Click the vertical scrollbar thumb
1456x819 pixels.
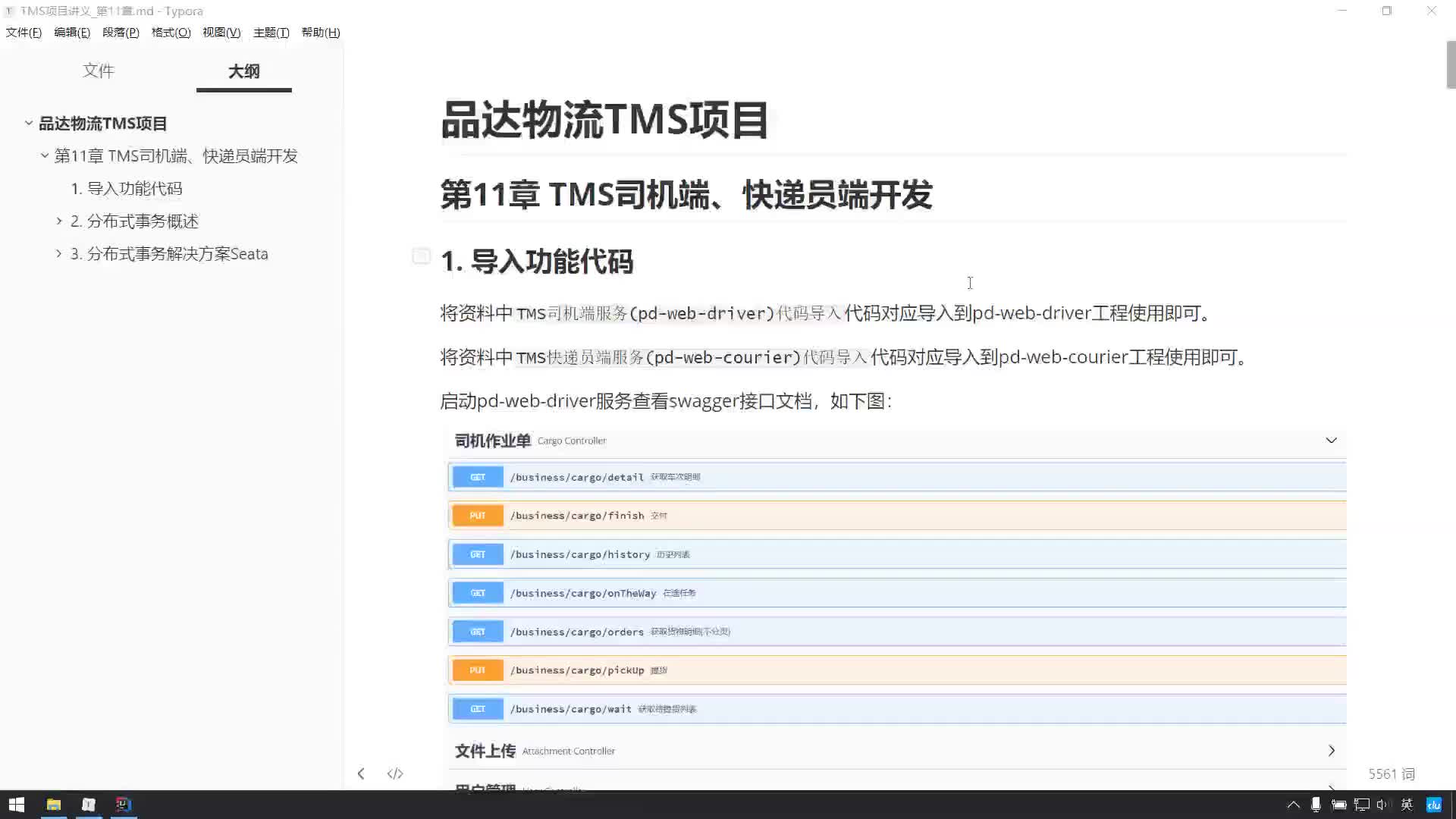pos(1451,64)
